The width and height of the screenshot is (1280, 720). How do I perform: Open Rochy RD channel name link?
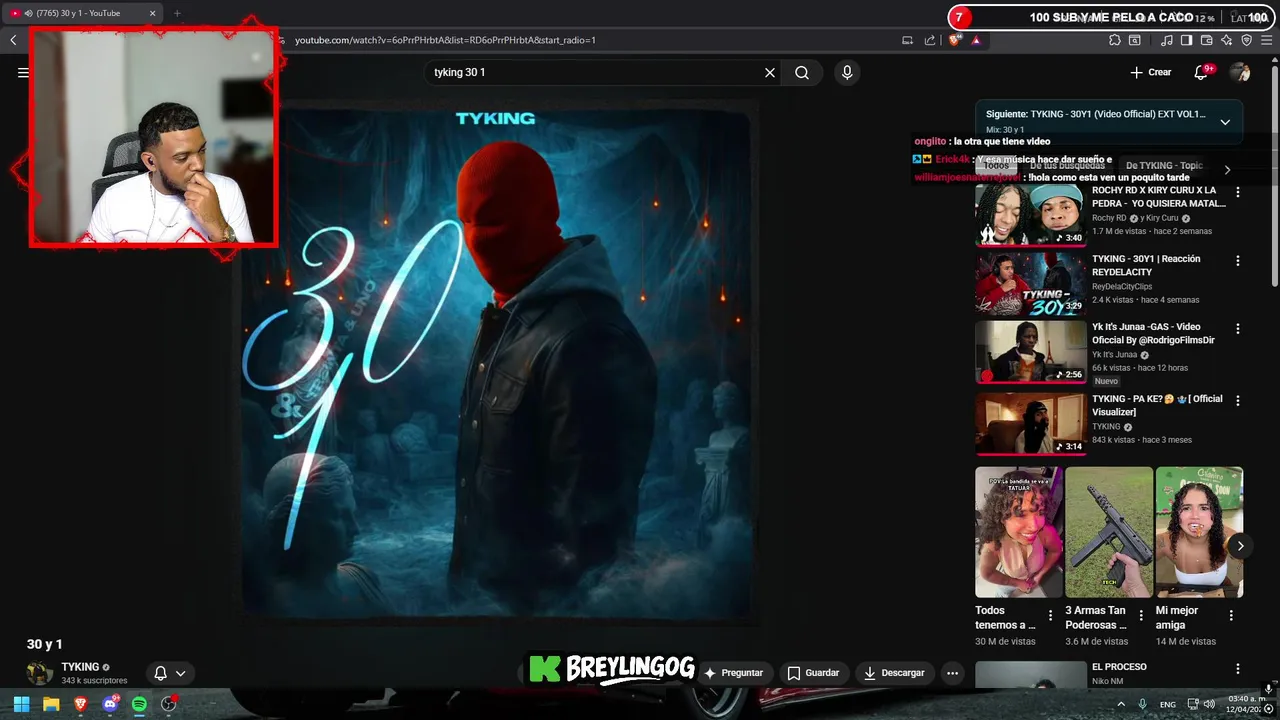coord(1109,218)
